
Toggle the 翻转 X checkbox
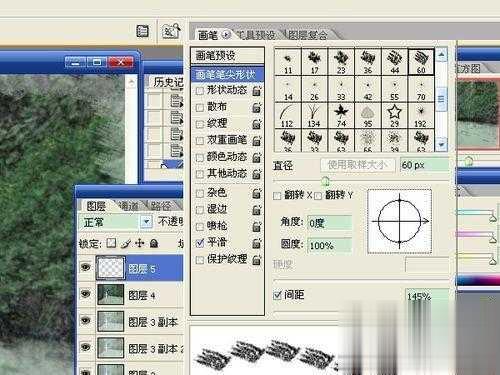[x=277, y=196]
